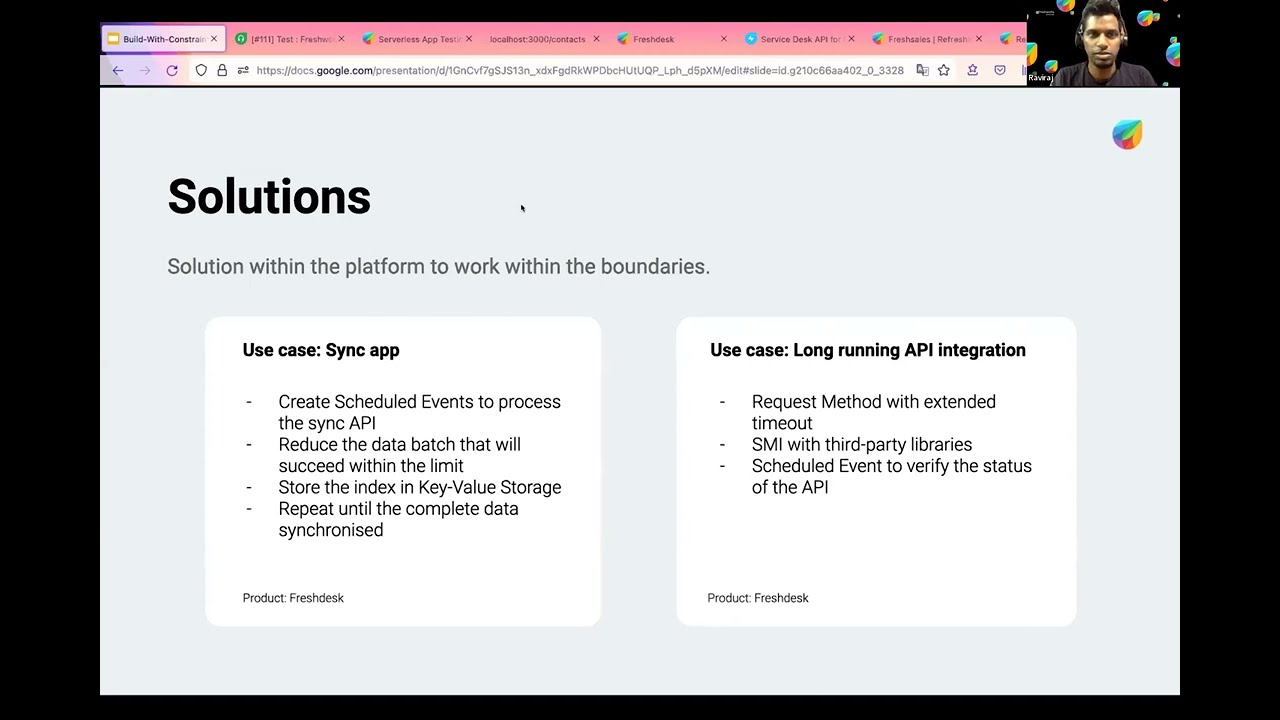This screenshot has height=720, width=1280.
Task: Open the Freshsales | Refresh tab
Action: (927, 39)
